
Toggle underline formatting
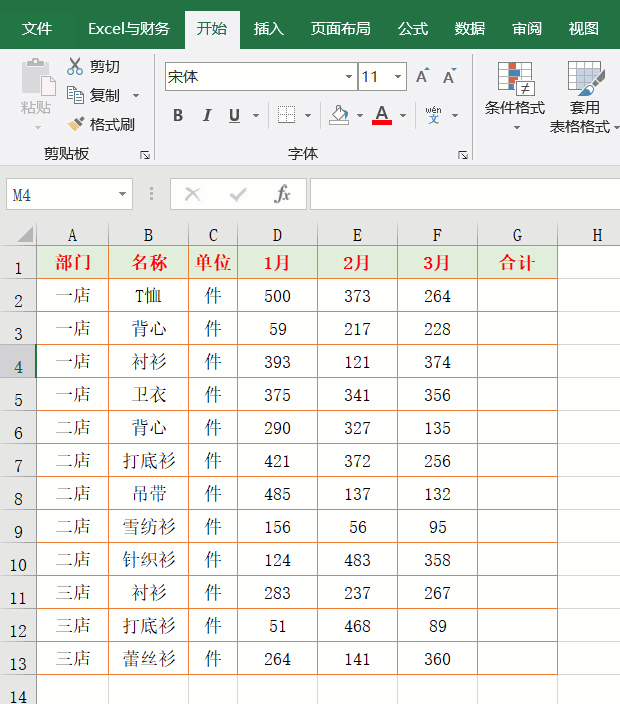(234, 115)
